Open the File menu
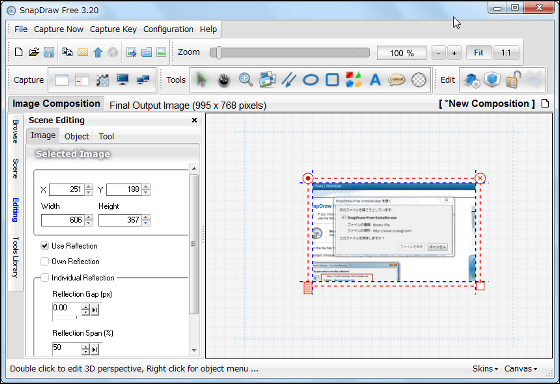This screenshot has width=560, height=384. click(21, 29)
